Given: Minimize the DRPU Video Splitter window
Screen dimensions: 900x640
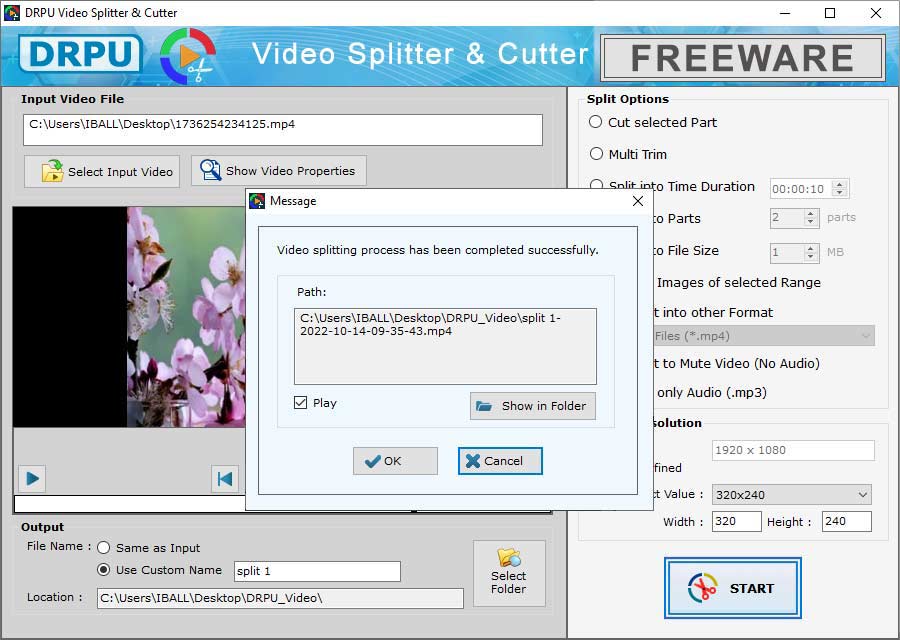Looking at the screenshot, I should click(785, 13).
